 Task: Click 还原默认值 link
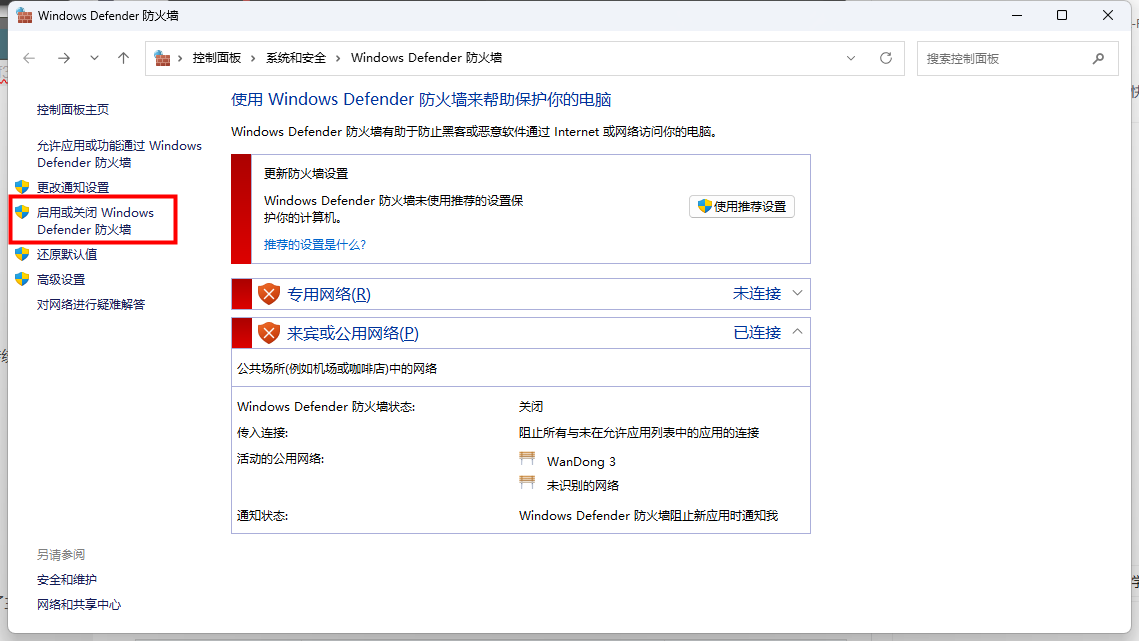coord(67,254)
